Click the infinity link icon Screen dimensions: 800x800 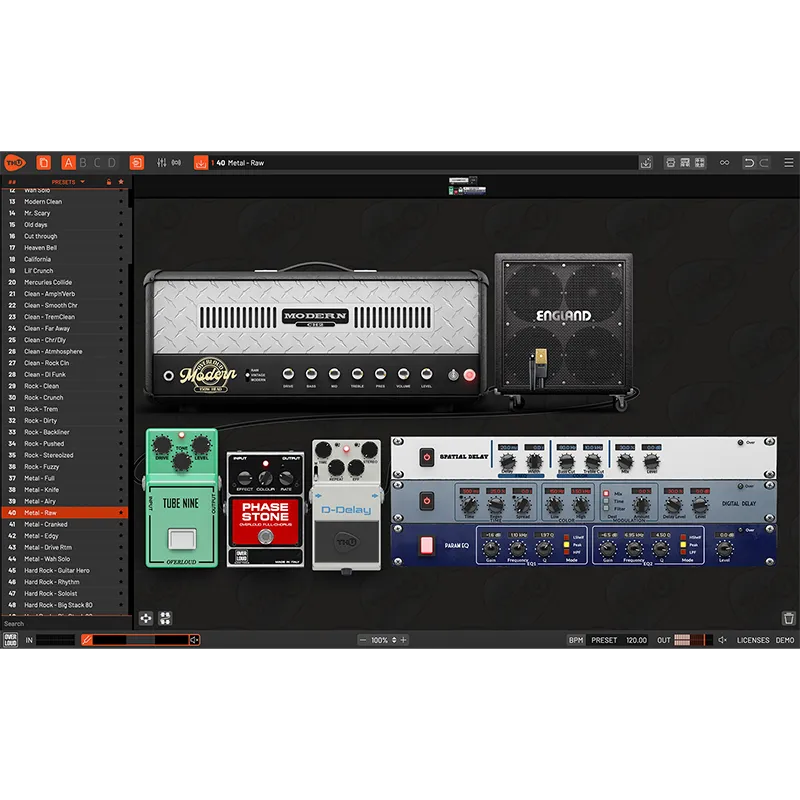[x=724, y=163]
